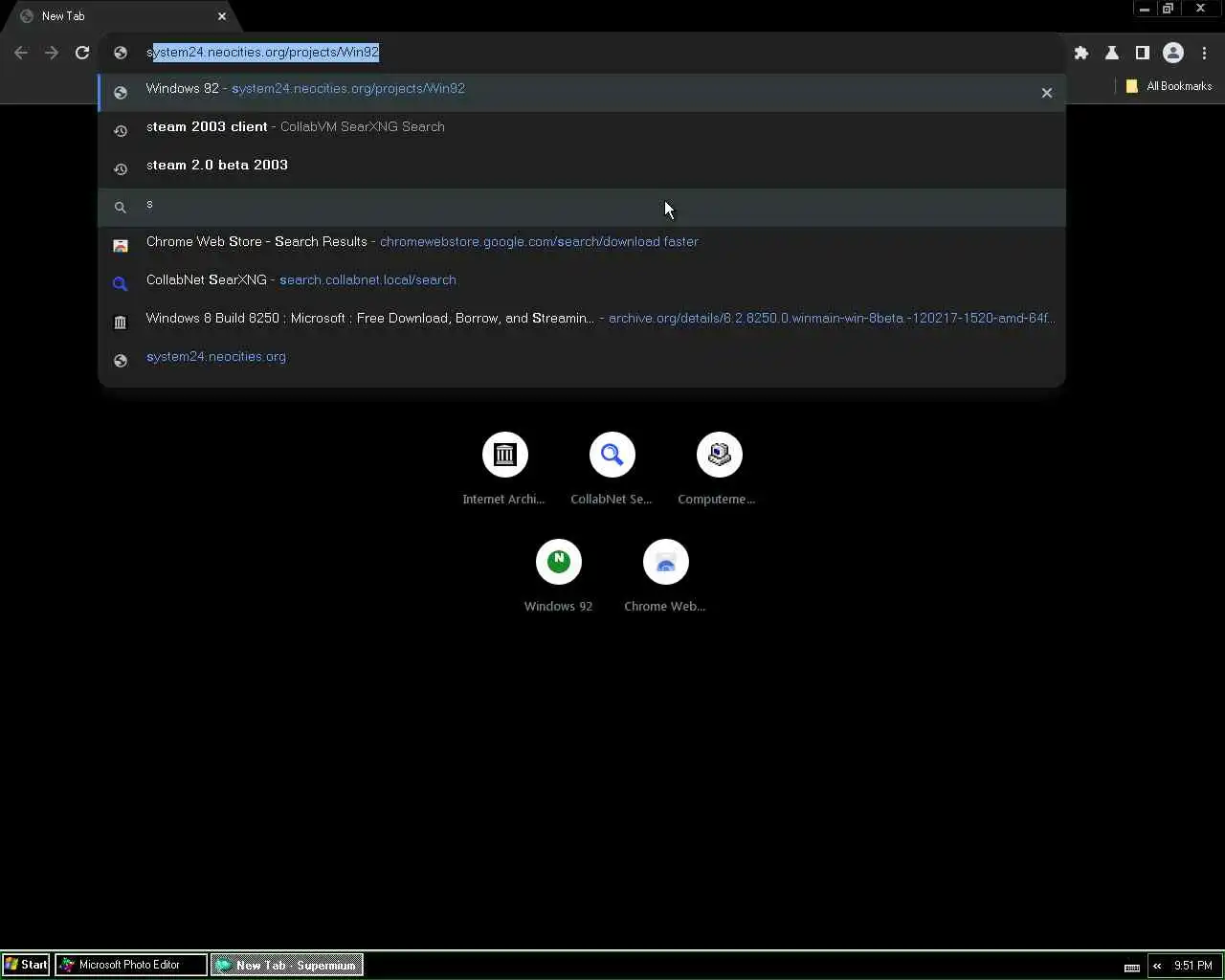Viewport: 1225px width, 980px height.
Task: Click the browser Forward arrow
Action: (52, 53)
